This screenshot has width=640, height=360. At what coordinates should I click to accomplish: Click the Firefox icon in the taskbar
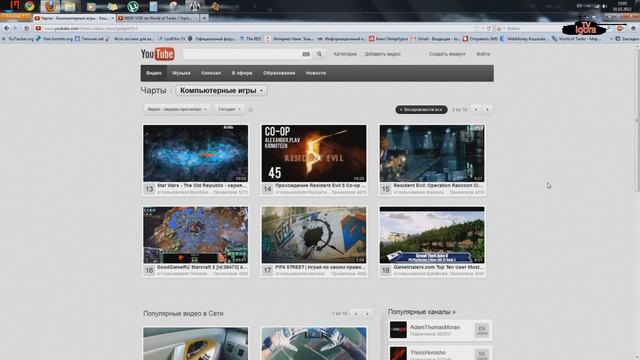(50, 7)
